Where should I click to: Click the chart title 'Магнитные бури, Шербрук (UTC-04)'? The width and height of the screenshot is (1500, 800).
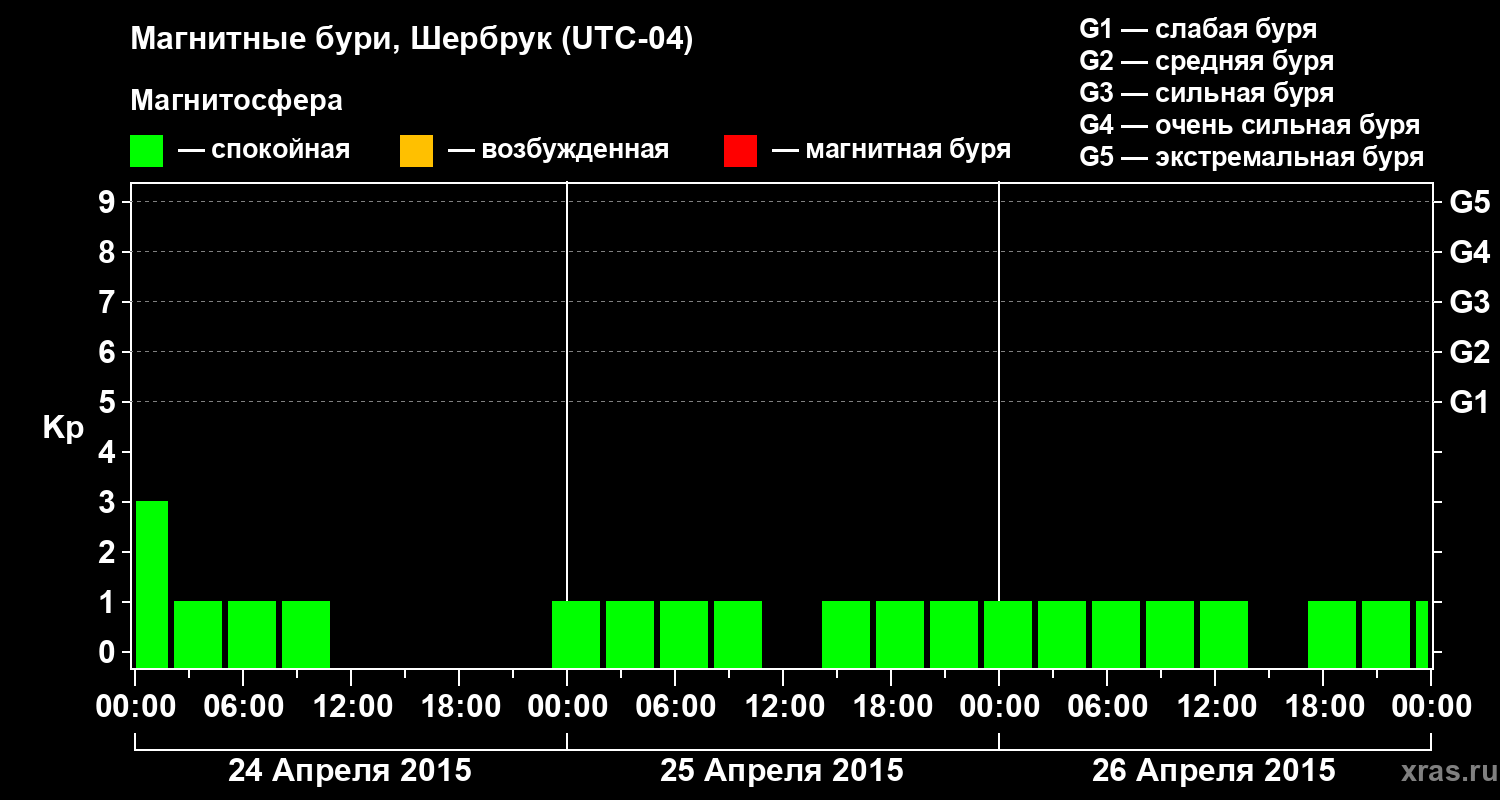tap(411, 41)
